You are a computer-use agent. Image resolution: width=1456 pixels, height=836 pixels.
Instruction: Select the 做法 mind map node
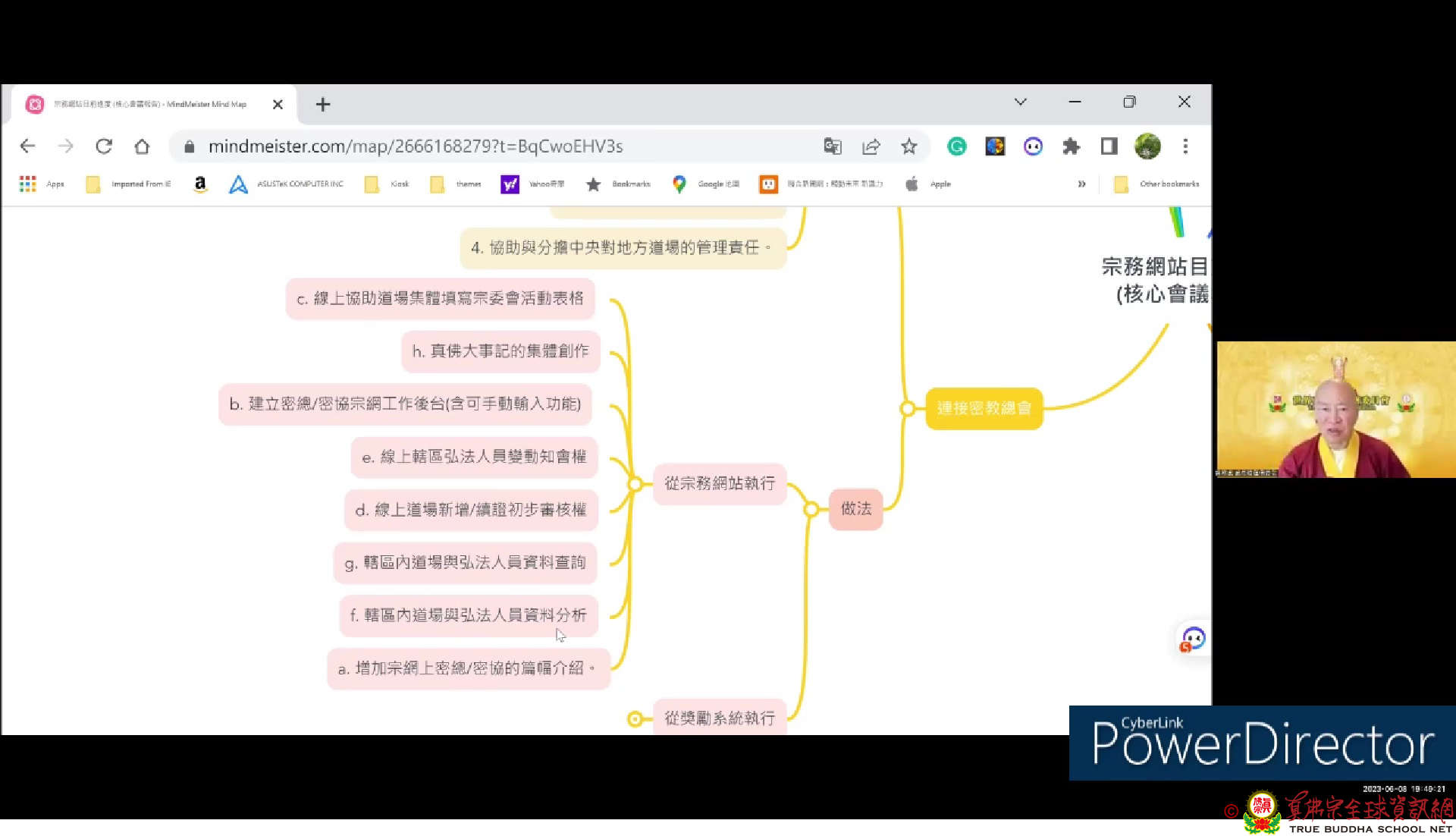(855, 509)
